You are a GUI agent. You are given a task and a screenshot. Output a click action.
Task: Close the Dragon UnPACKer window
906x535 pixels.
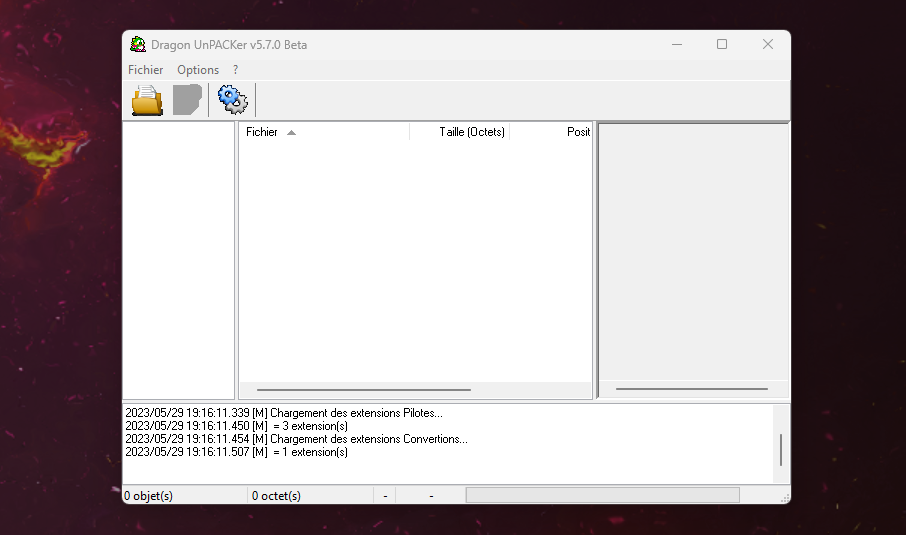(767, 44)
